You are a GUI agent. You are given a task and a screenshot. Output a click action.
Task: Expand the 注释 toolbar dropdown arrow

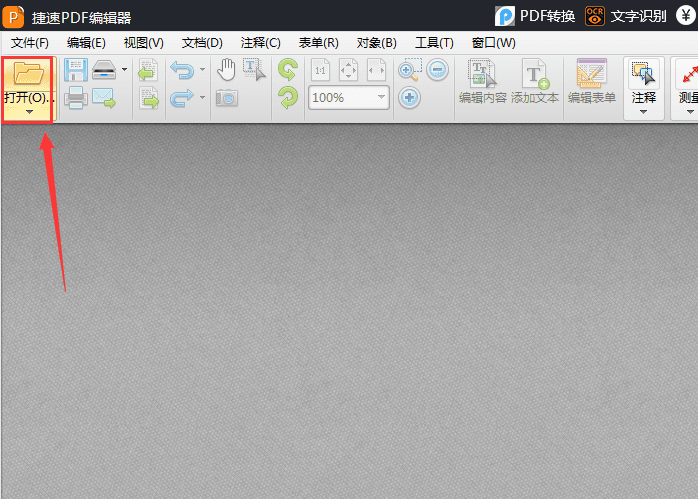[x=643, y=112]
